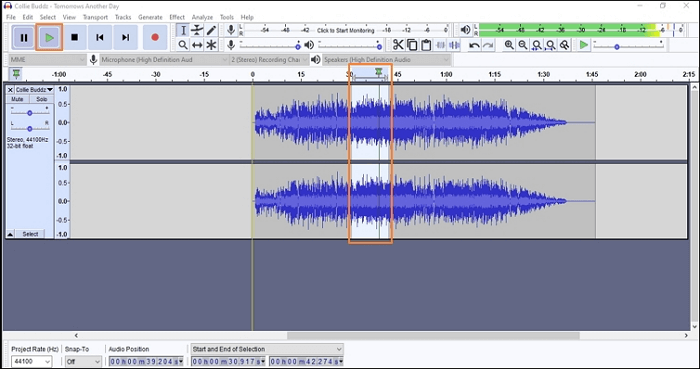Open the Project Rate 44100 dropdown
This screenshot has width=700, height=369.
pyautogui.click(x=31, y=361)
